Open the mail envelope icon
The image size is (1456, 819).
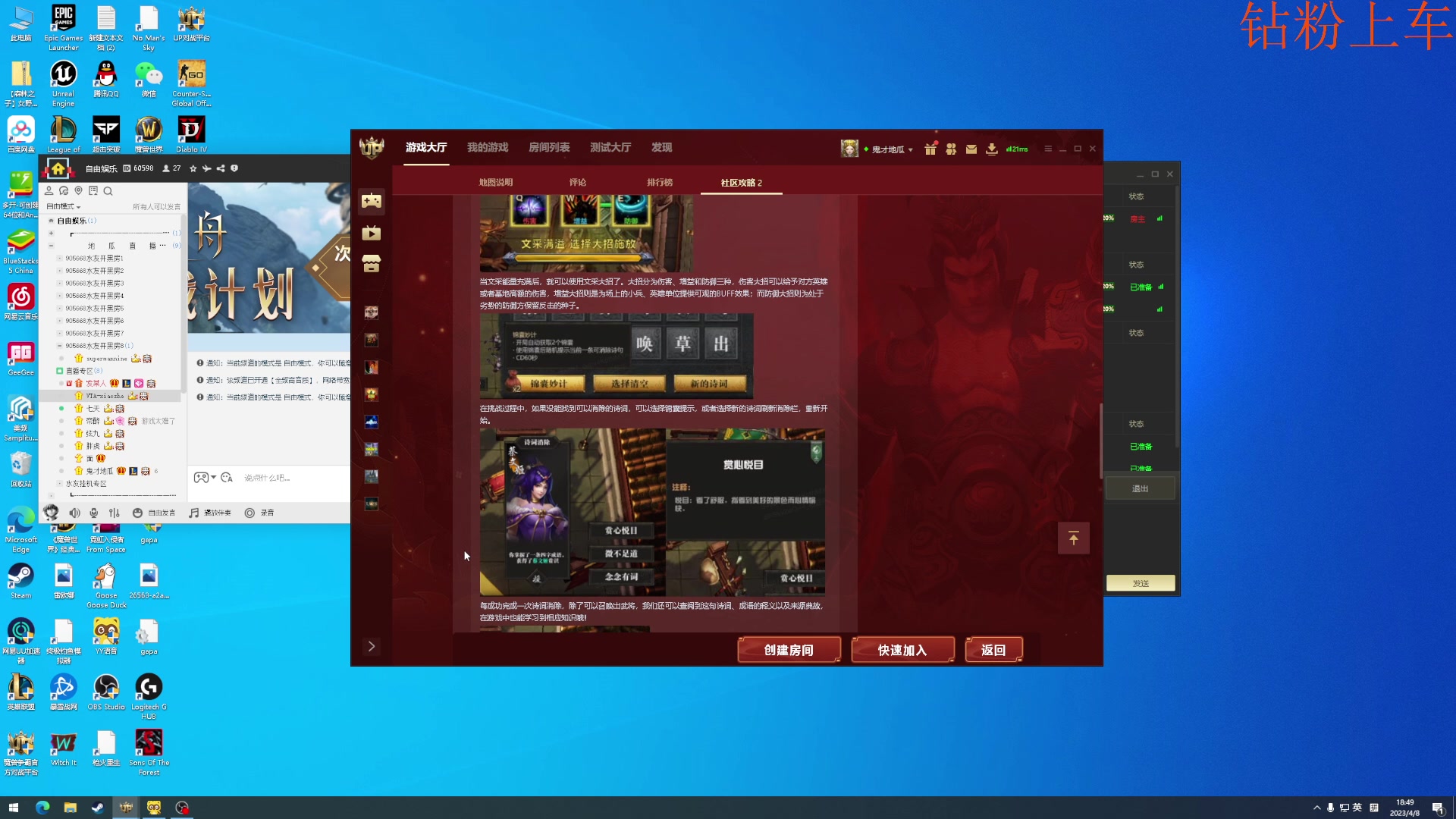coord(971,149)
